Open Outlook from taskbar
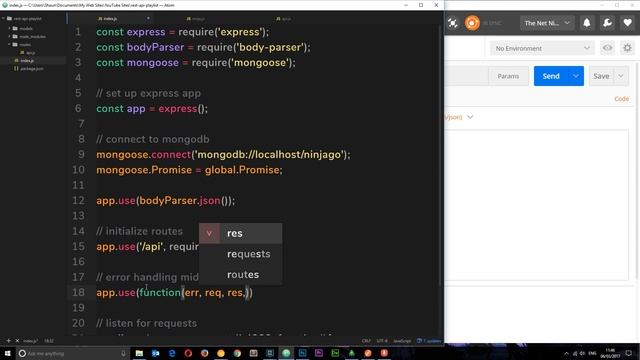This screenshot has height=360, width=640. pyautogui.click(x=156, y=353)
